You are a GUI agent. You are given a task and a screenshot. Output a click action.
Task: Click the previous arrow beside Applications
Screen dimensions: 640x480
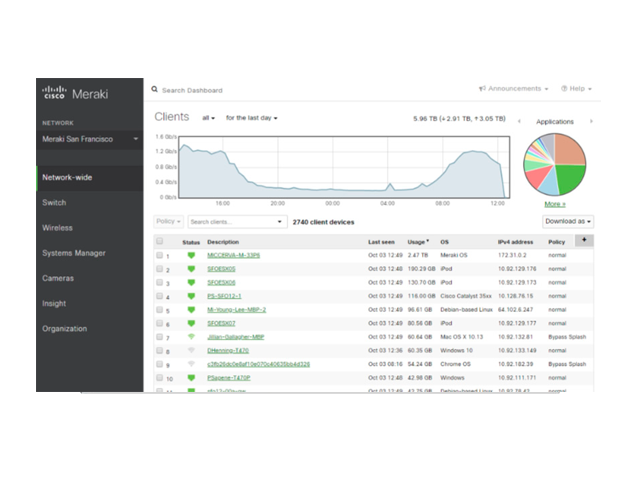coord(519,121)
